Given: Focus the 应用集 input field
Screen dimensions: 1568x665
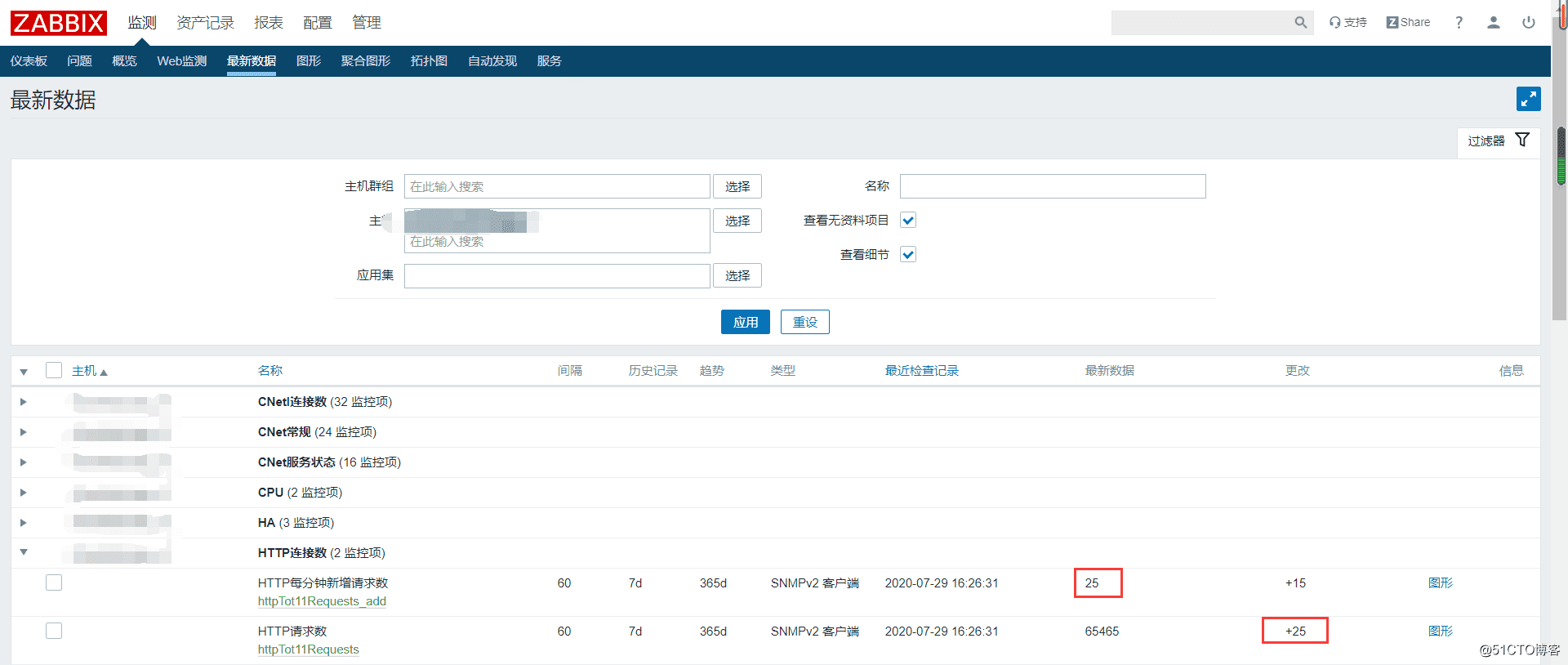Looking at the screenshot, I should point(557,275).
